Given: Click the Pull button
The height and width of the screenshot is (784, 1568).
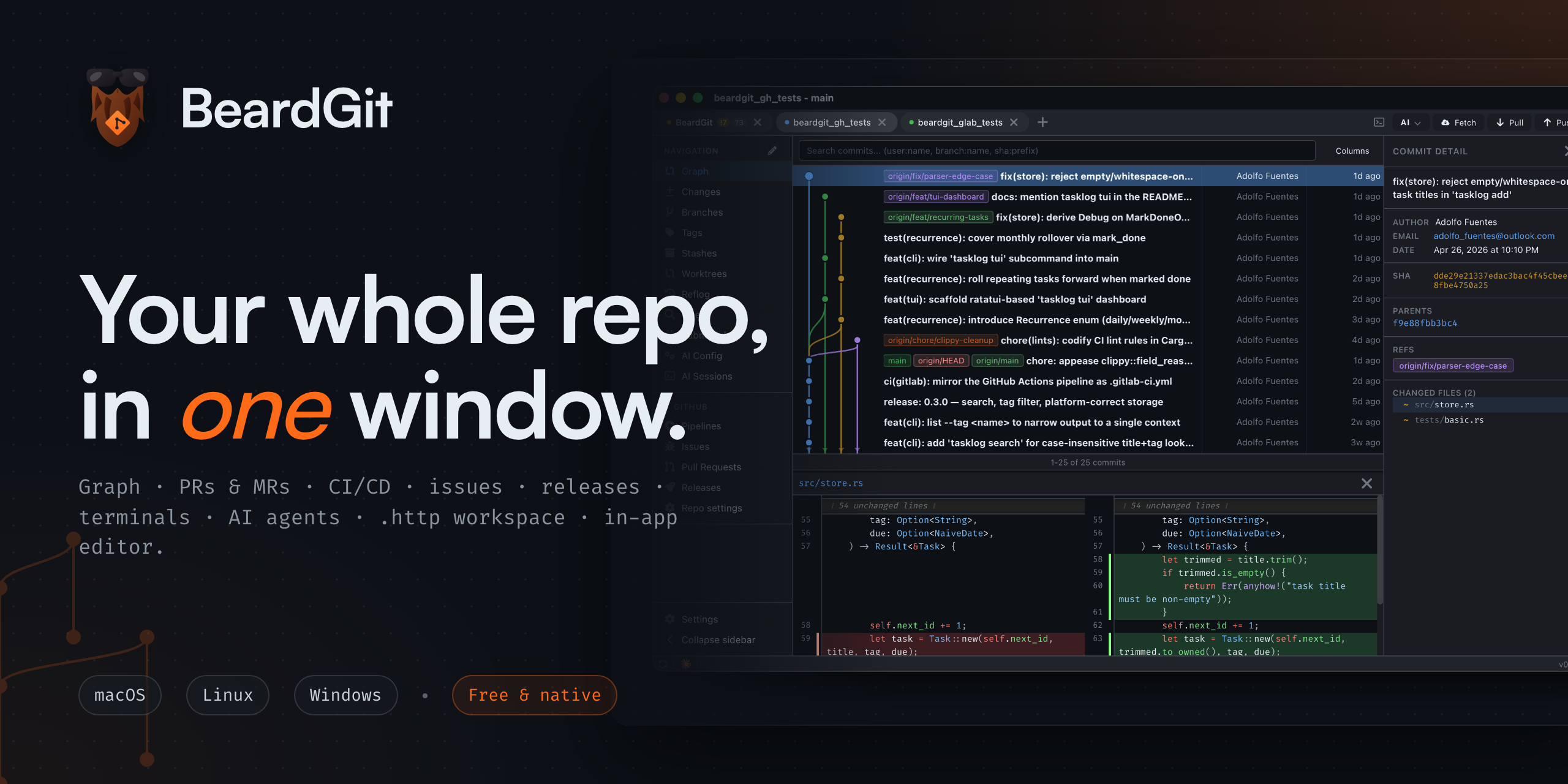Looking at the screenshot, I should 1509,123.
